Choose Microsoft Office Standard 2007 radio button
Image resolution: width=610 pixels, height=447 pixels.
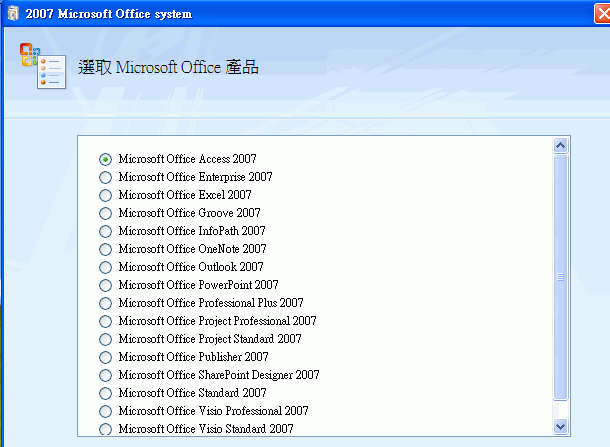click(x=105, y=393)
